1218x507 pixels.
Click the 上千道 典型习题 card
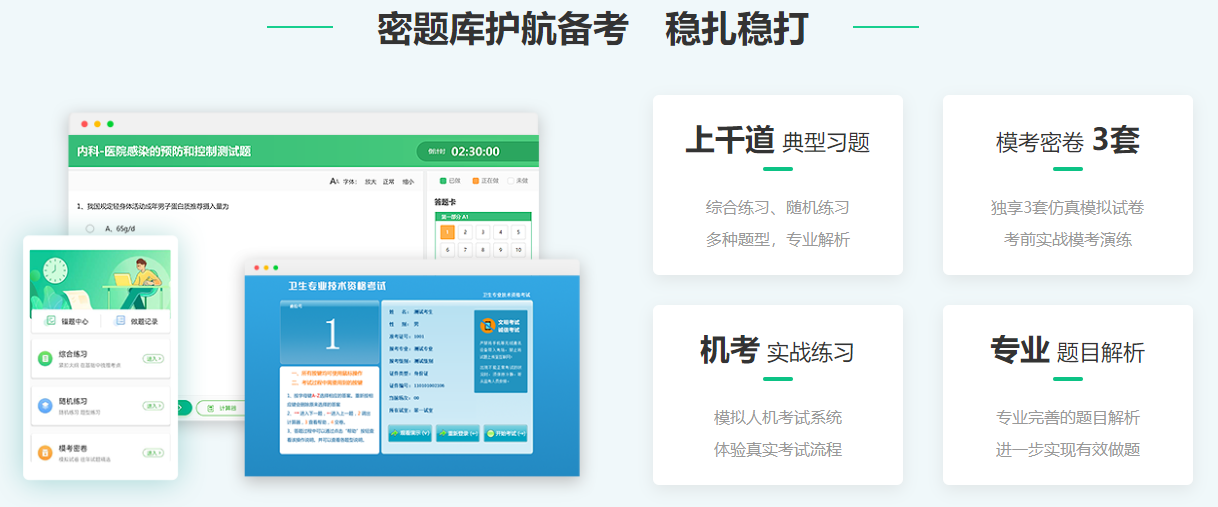777,185
